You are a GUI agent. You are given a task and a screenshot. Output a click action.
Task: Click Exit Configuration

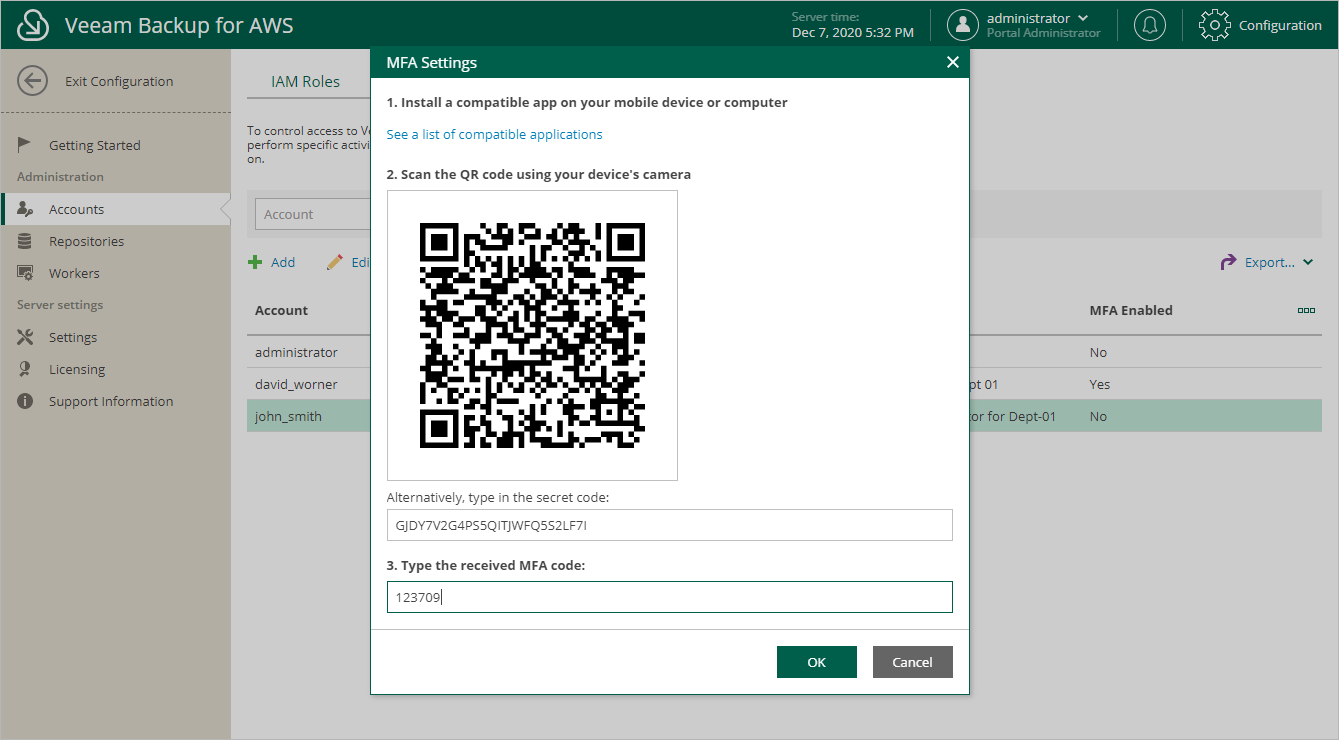point(119,81)
